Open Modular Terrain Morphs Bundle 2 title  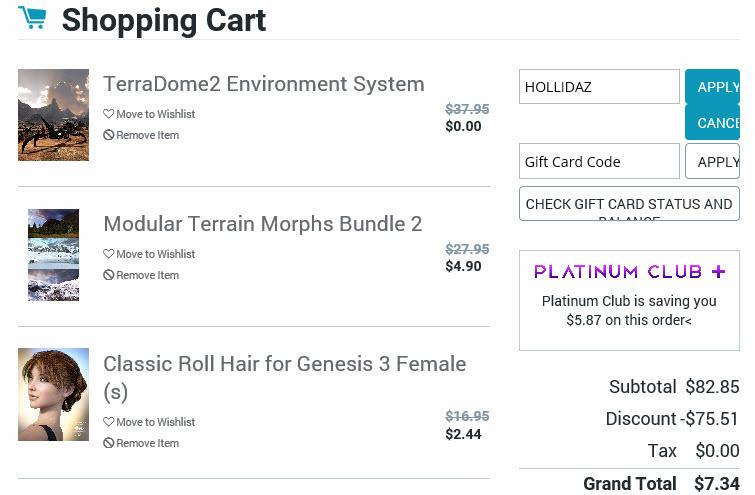(262, 224)
